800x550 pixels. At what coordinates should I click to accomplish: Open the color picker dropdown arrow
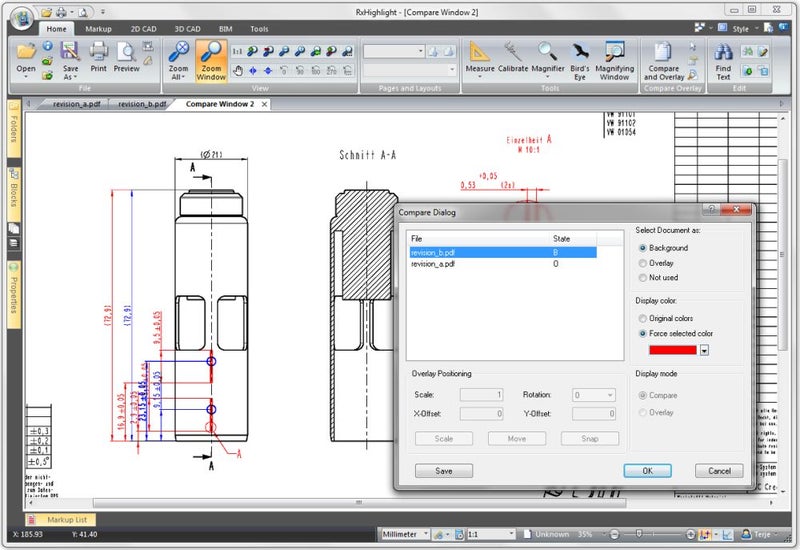pyautogui.click(x=704, y=350)
